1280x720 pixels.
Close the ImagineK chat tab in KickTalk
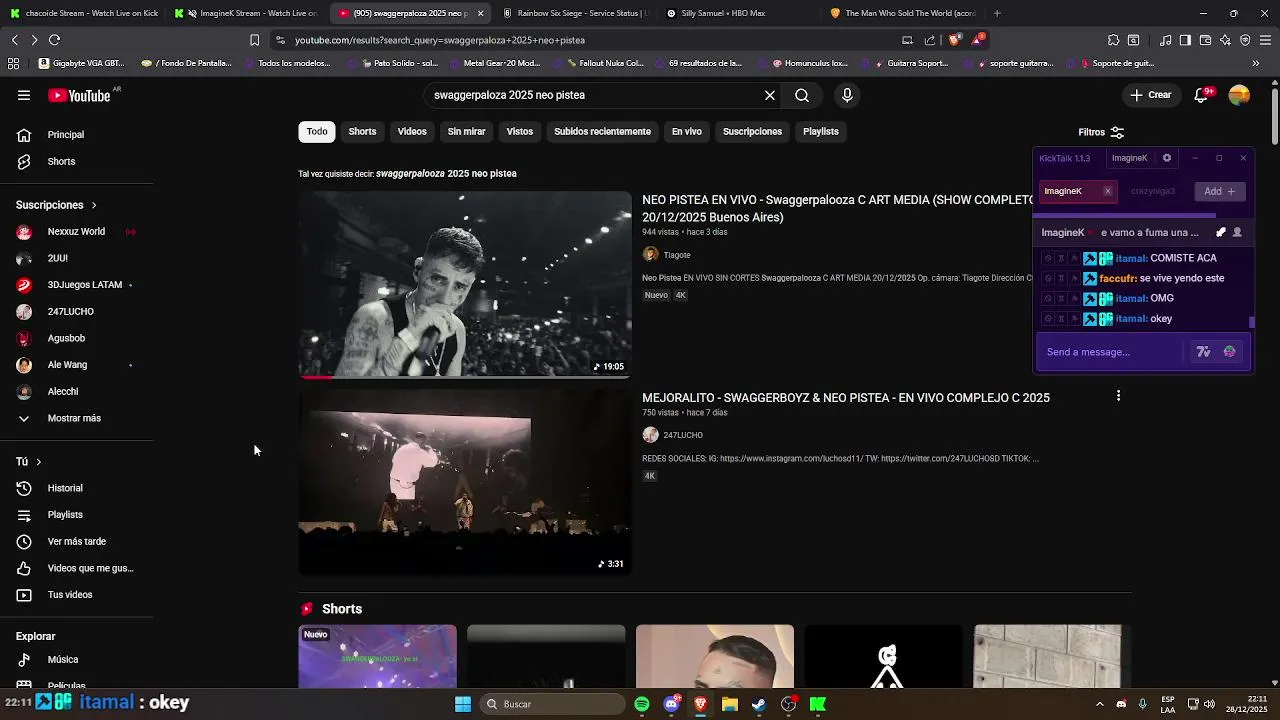click(x=1107, y=191)
